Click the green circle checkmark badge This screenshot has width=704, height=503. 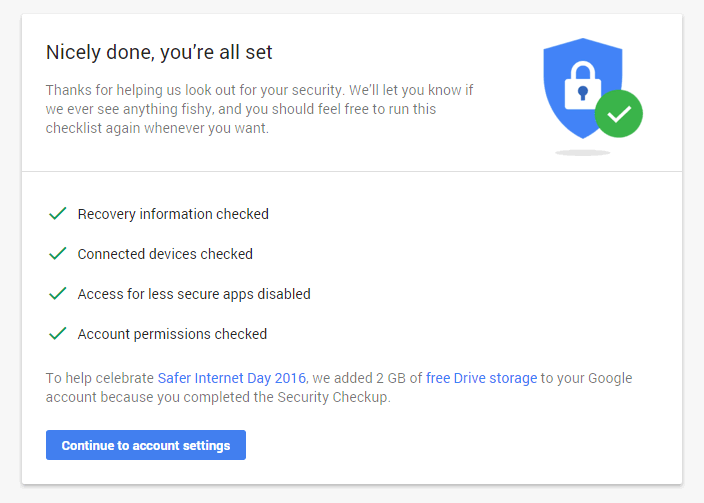619,114
